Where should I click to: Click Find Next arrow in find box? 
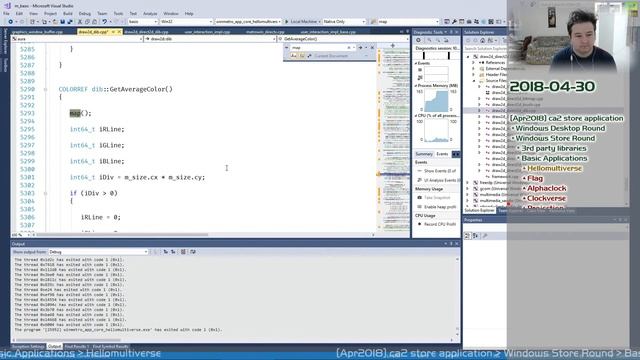click(x=360, y=48)
